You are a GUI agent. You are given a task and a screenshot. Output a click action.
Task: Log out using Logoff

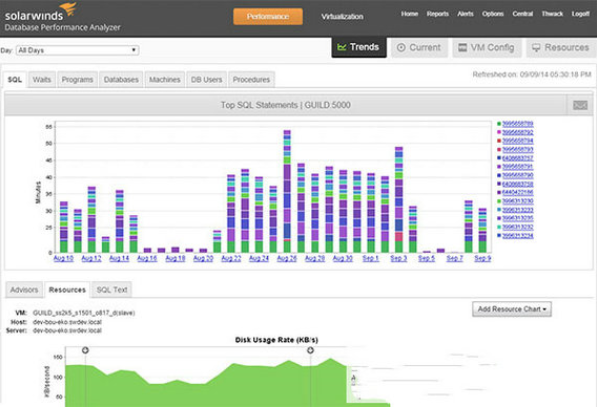580,14
